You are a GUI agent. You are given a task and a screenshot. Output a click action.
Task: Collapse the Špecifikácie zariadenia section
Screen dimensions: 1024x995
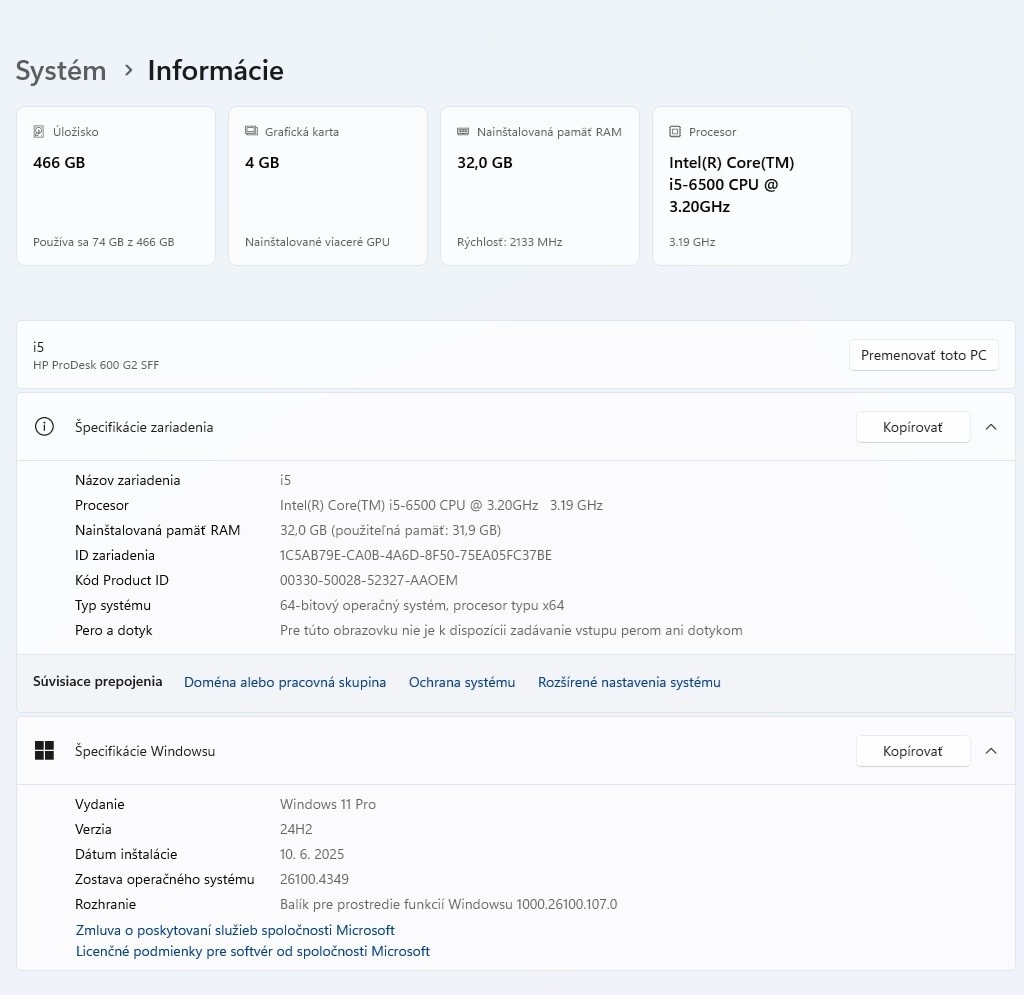click(991, 427)
